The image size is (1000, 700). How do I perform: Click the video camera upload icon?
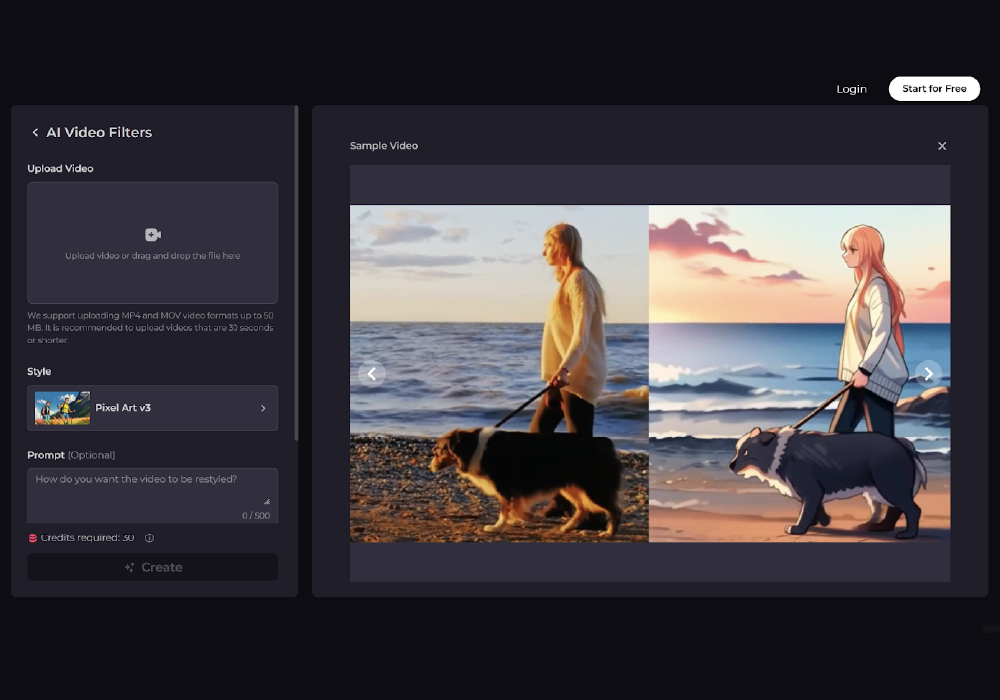pyautogui.click(x=153, y=235)
